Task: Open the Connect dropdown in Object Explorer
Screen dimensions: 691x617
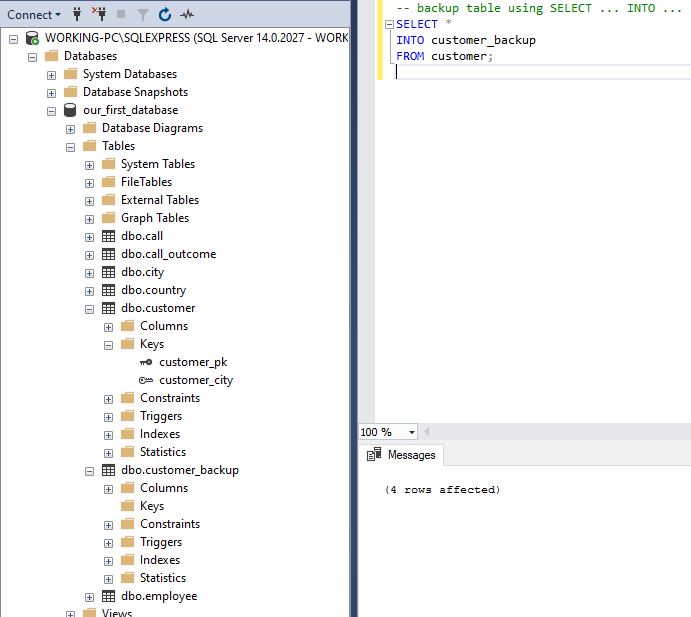Action: (x=34, y=15)
